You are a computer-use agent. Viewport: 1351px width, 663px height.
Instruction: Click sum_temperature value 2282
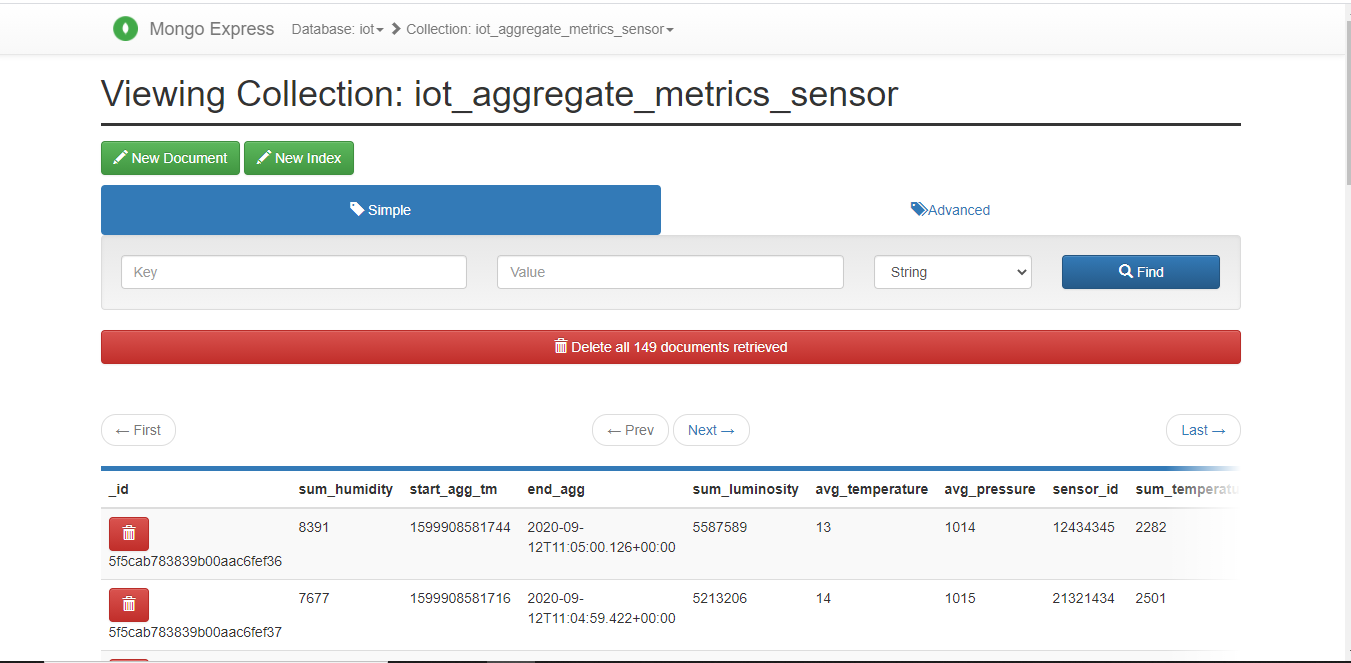click(x=1151, y=527)
